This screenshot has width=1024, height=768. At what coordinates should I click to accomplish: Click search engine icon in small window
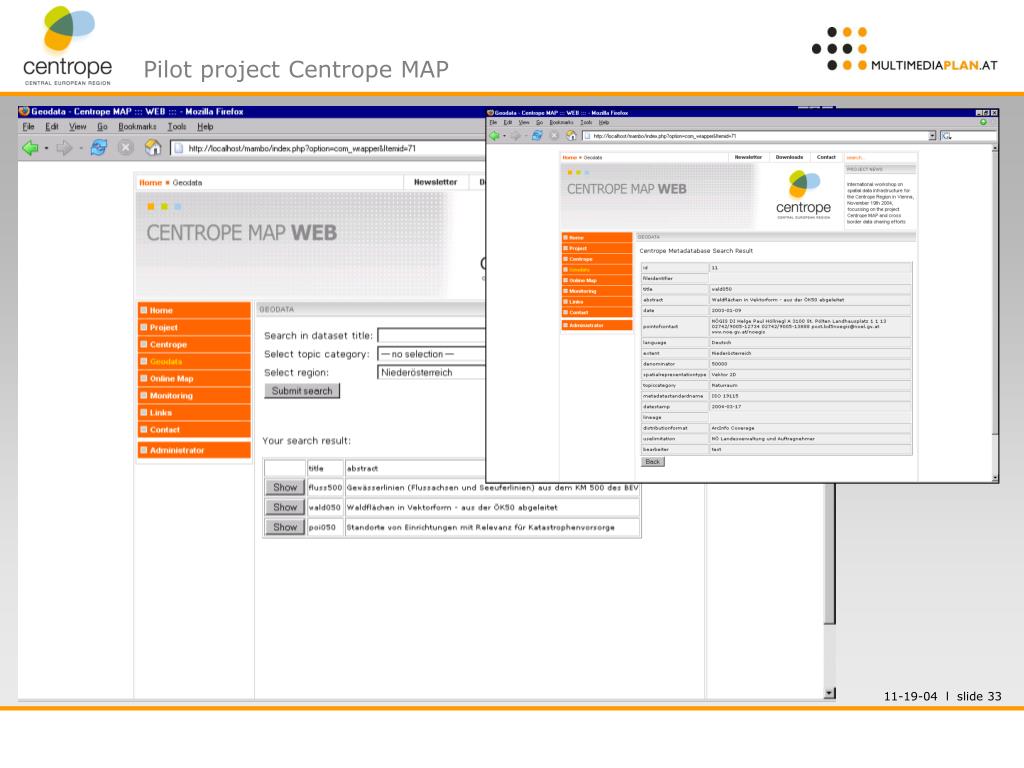click(946, 136)
